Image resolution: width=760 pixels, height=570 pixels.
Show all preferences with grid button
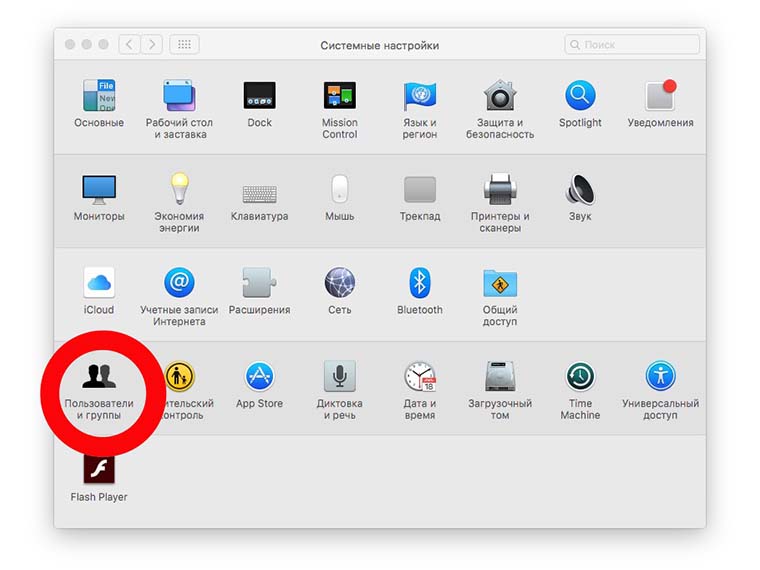[x=184, y=45]
